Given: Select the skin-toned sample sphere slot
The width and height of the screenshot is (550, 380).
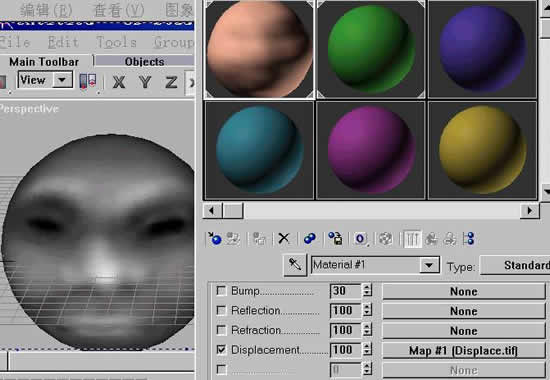Looking at the screenshot, I should click(259, 49).
